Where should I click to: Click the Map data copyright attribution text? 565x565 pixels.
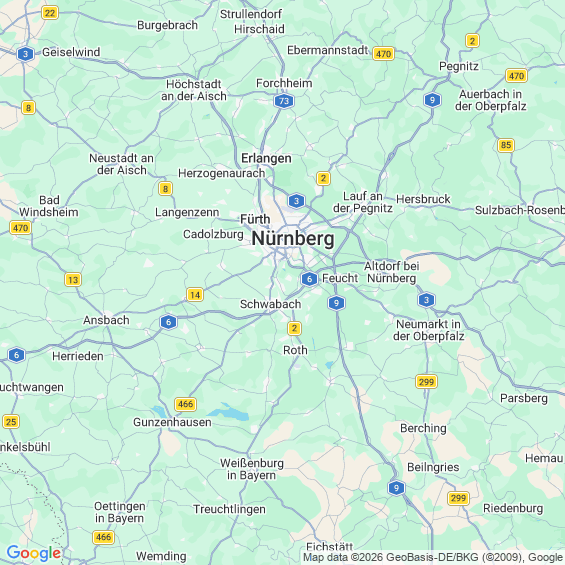tap(433, 557)
